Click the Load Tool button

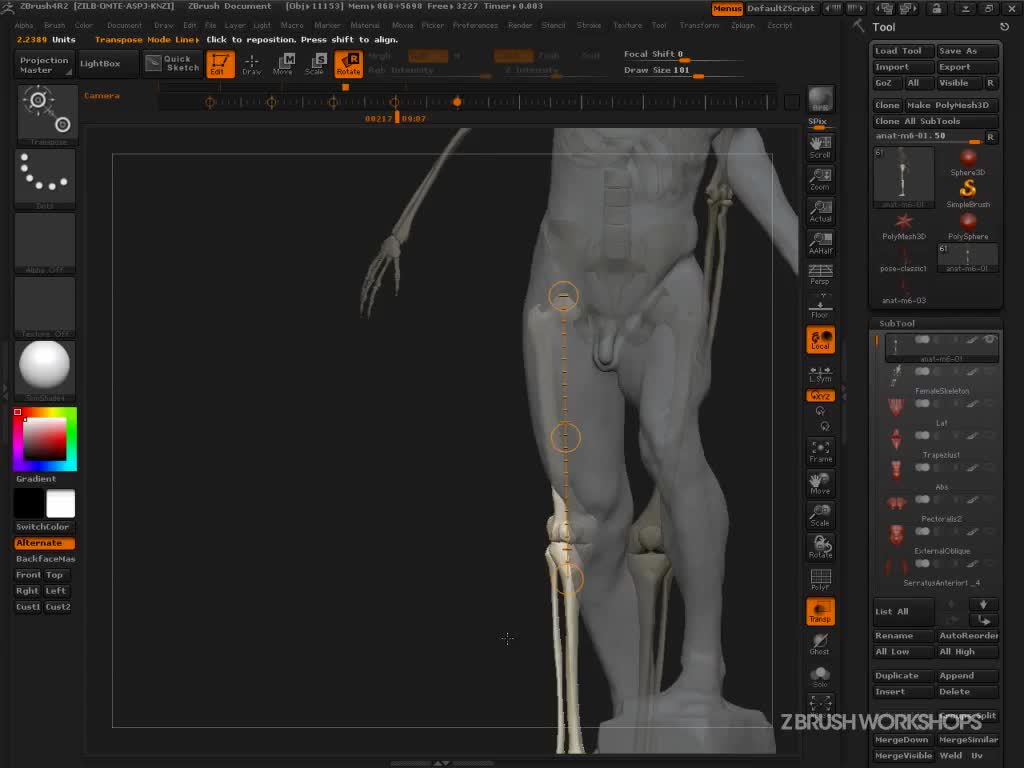coord(904,51)
